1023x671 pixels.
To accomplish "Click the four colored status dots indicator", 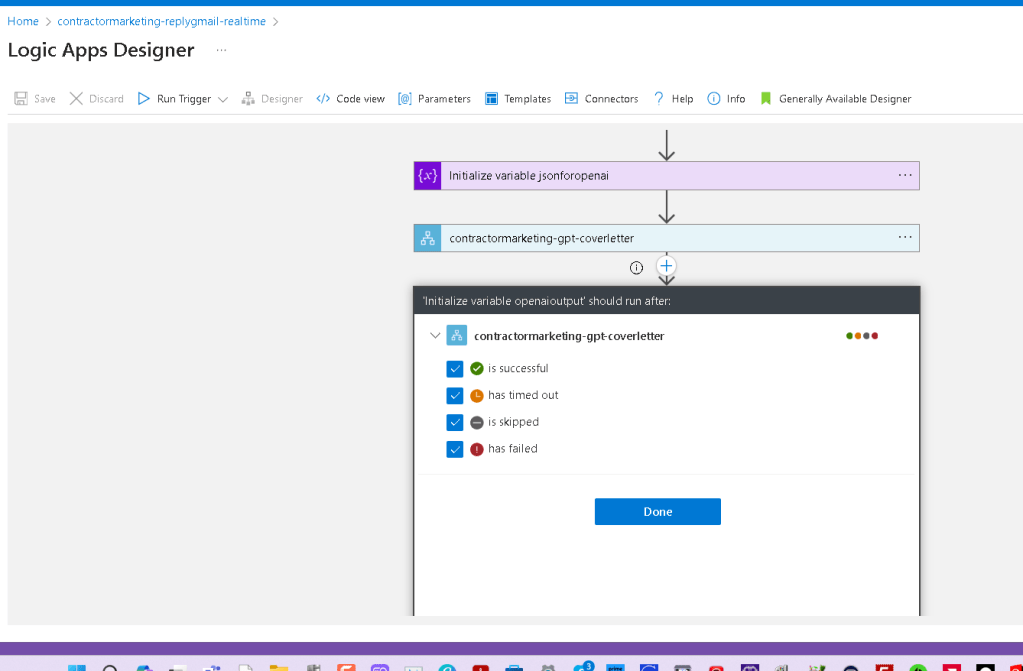I will pos(862,336).
